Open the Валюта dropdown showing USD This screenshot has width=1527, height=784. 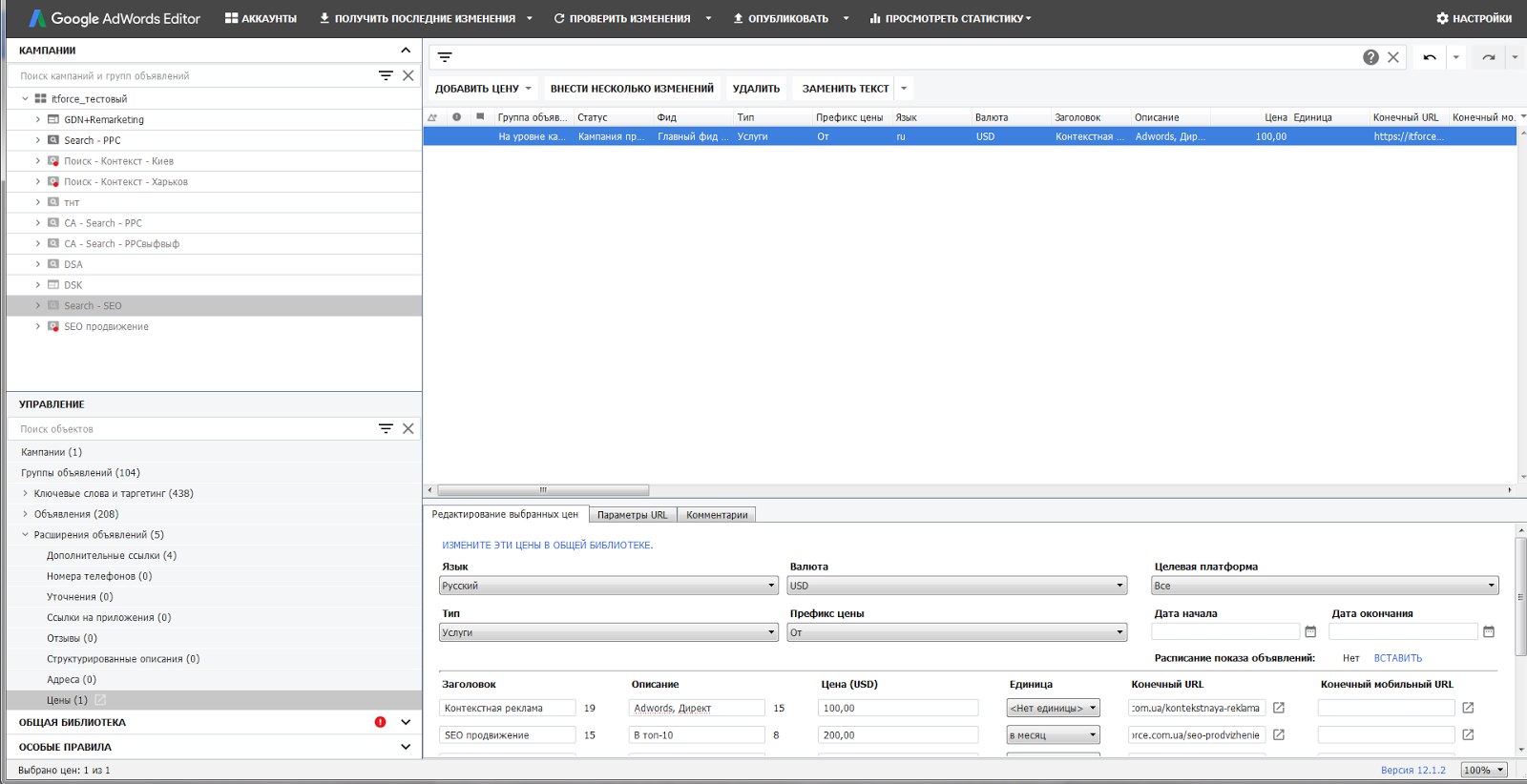click(x=957, y=586)
